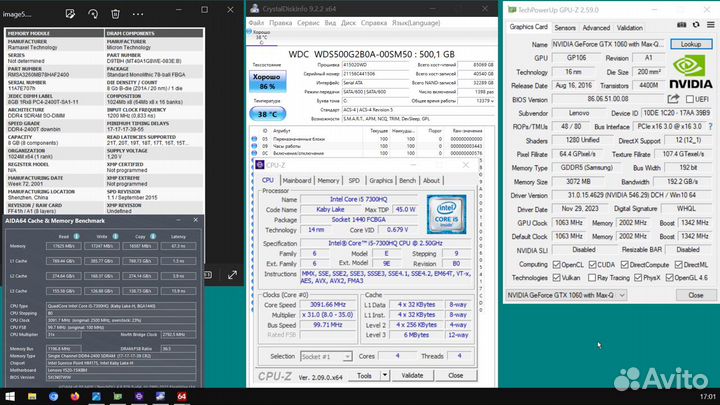Click the fullscreen diagonal arrows icon
Screen dimensions: 720x405
point(232,275)
